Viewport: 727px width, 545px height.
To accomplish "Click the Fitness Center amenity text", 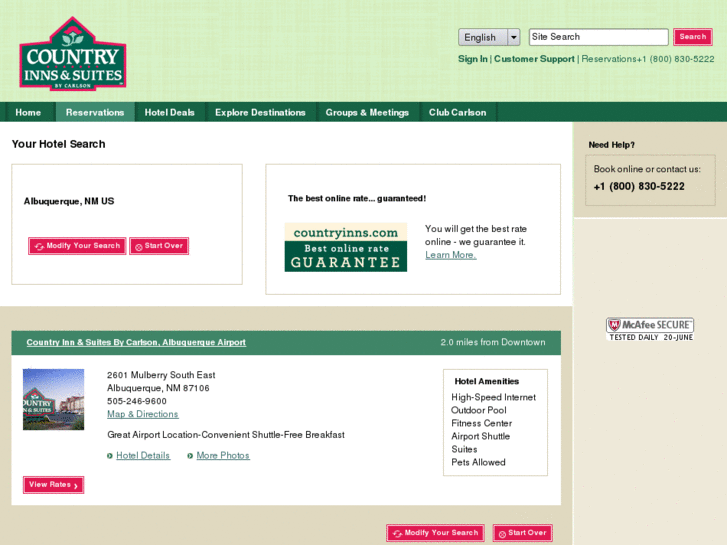I will tap(481, 423).
